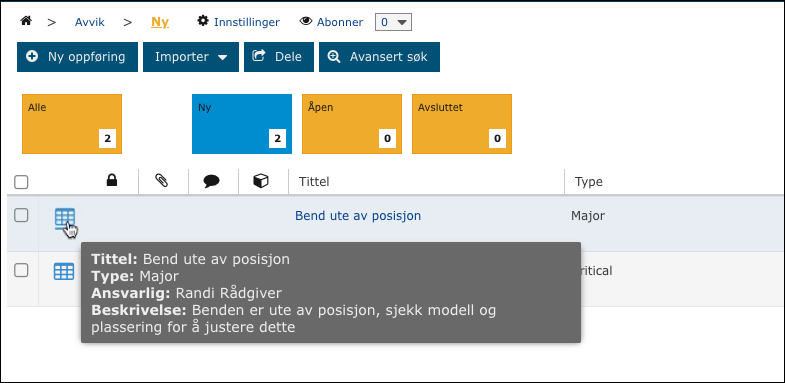The width and height of the screenshot is (785, 383).
Task: Click the cube column header icon
Action: pos(261,181)
